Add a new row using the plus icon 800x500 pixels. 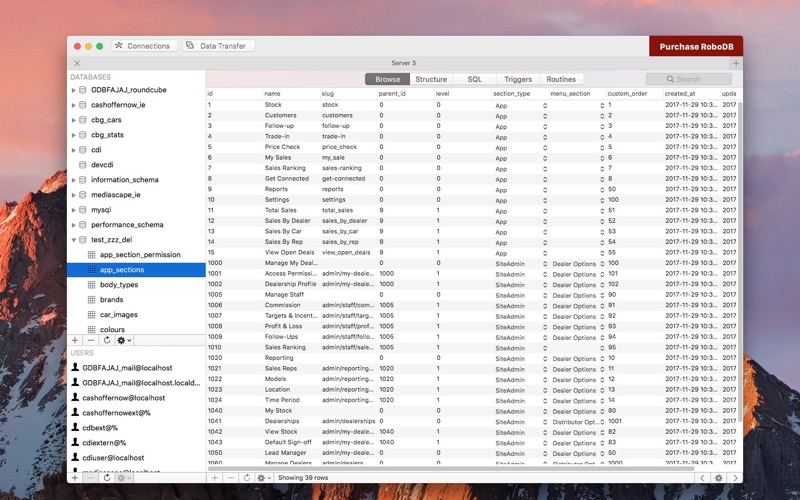pyautogui.click(x=214, y=478)
